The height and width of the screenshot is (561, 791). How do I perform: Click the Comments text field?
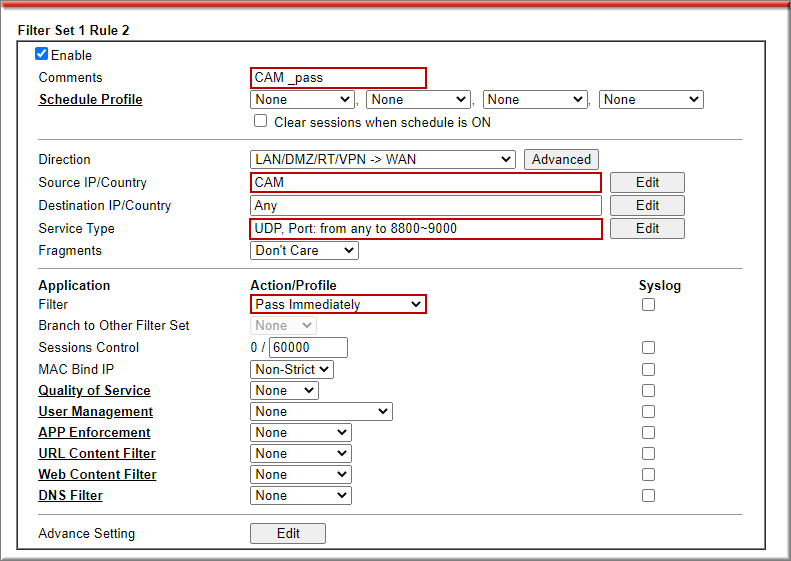pos(338,78)
